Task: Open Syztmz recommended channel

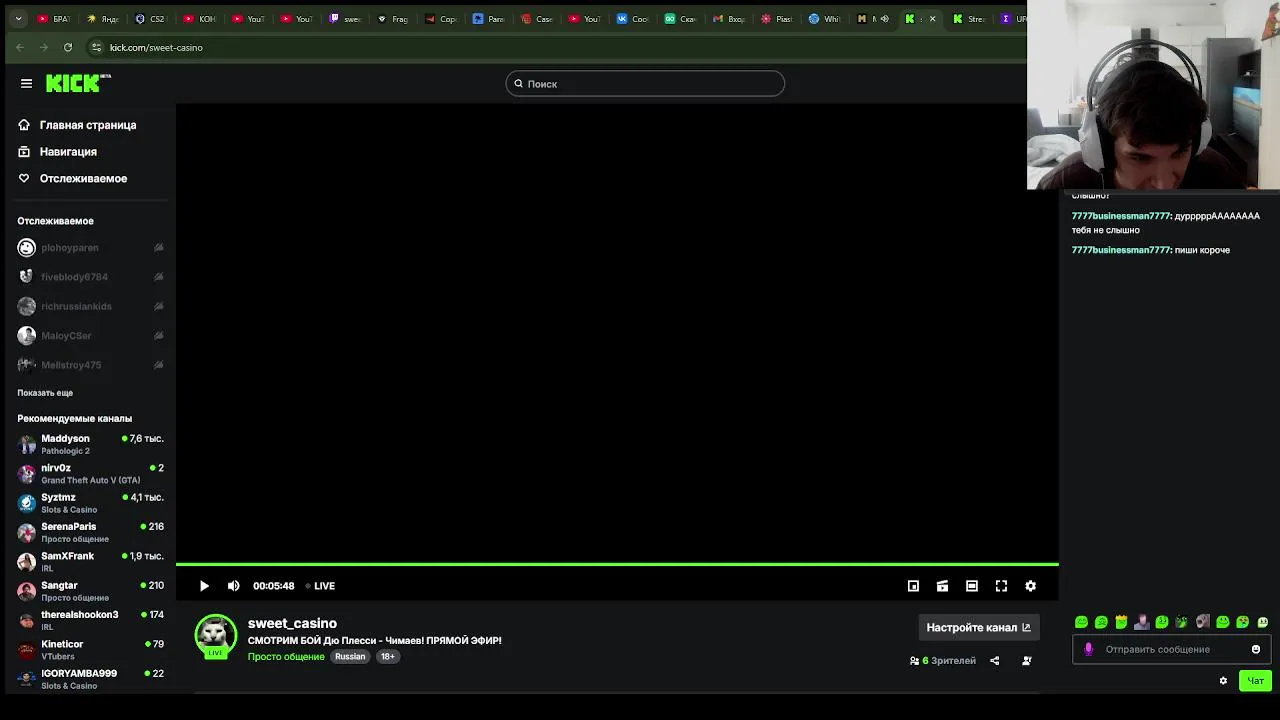Action: pyautogui.click(x=90, y=503)
